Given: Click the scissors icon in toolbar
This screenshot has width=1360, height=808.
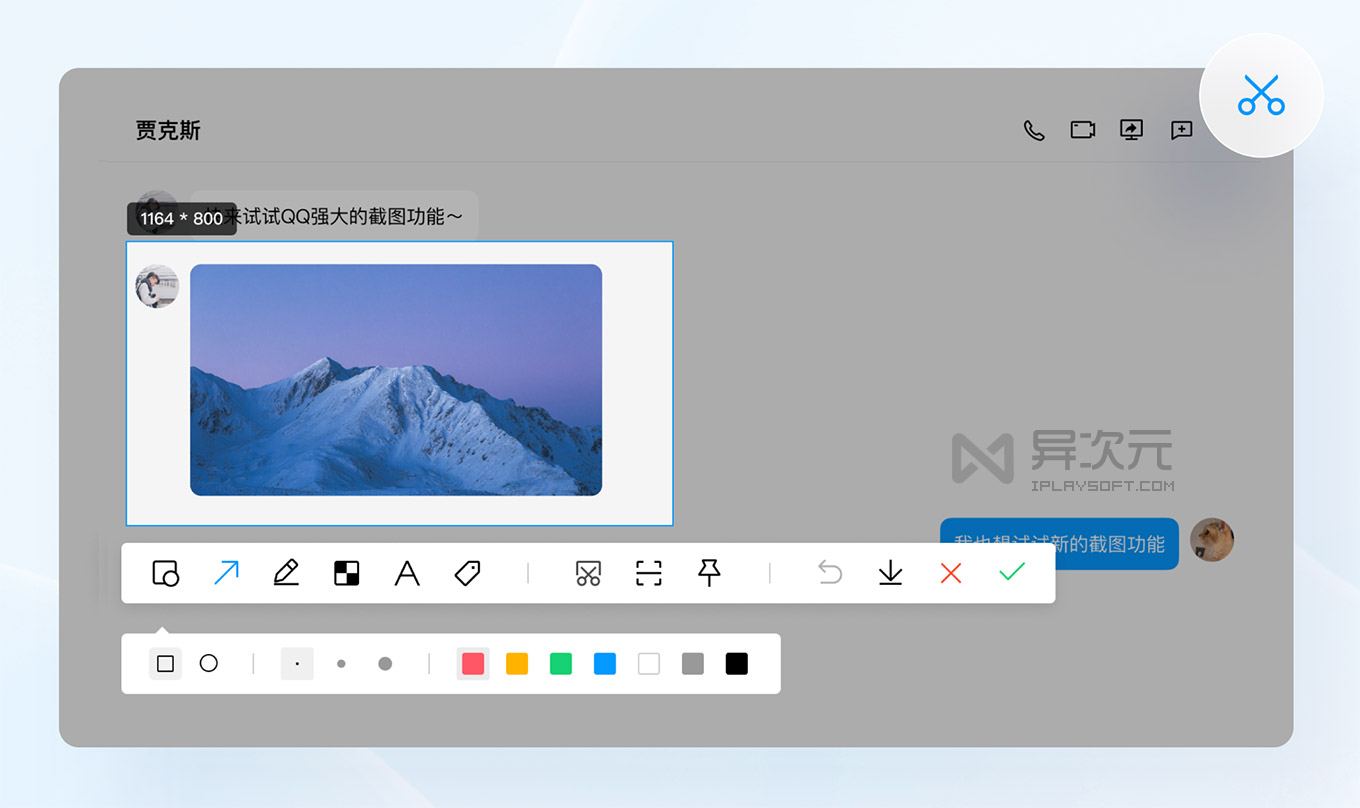Looking at the screenshot, I should pyautogui.click(x=588, y=573).
